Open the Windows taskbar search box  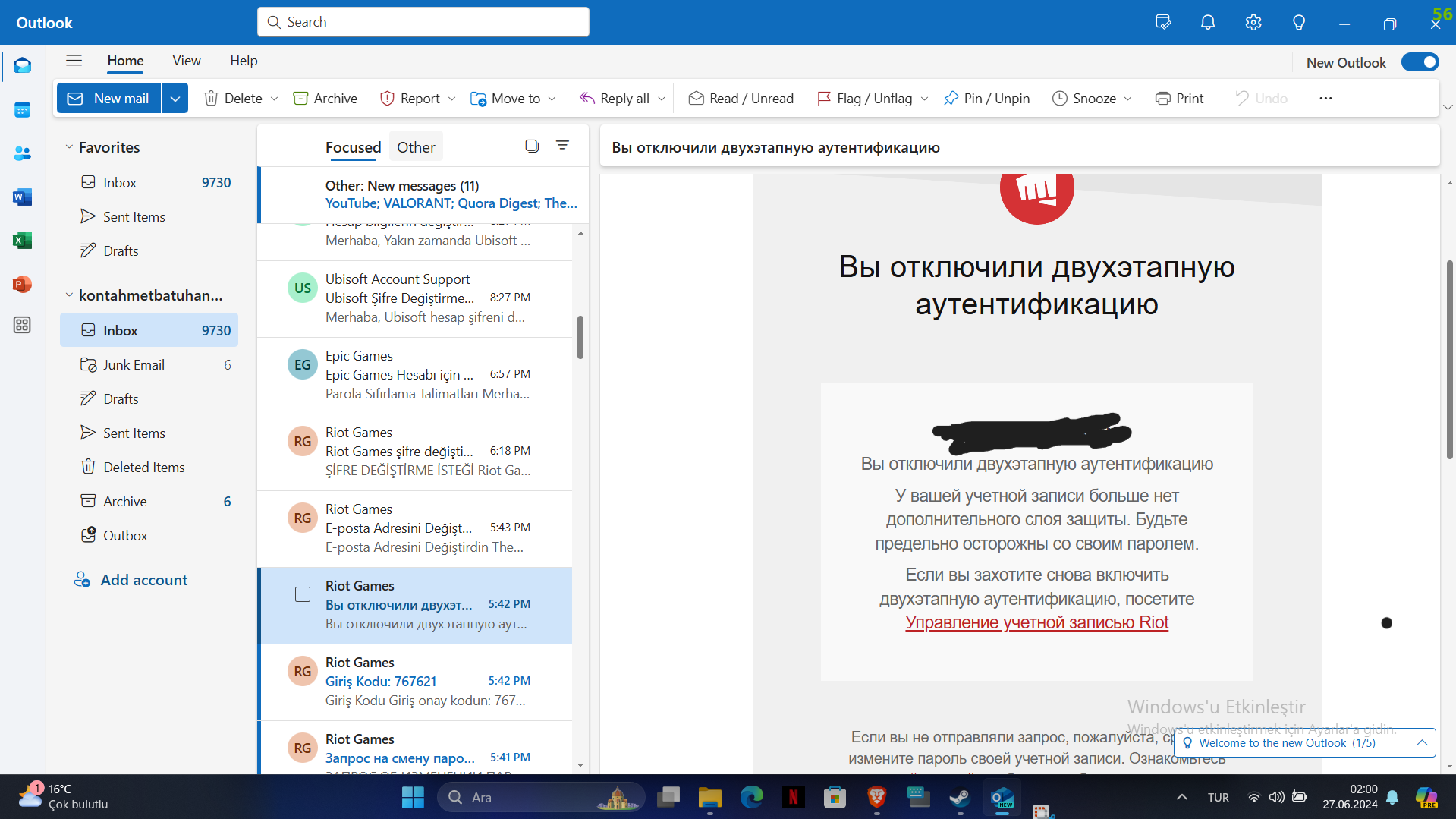click(x=541, y=797)
